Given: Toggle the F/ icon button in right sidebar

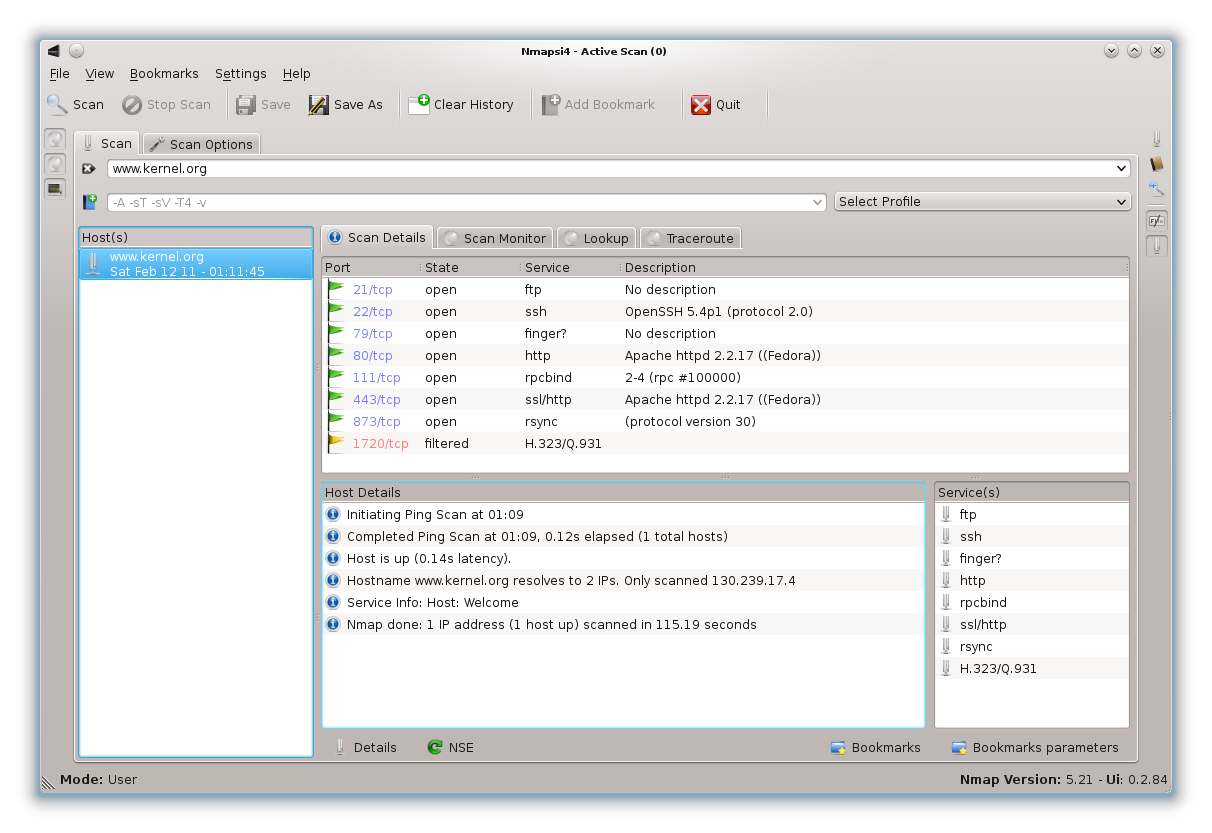Looking at the screenshot, I should pos(1157,220).
